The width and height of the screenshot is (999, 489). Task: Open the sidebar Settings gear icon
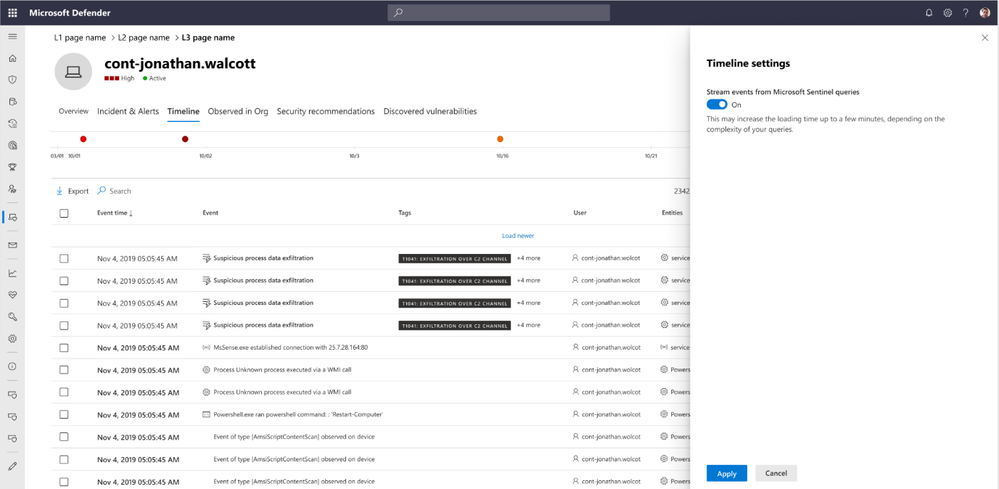(x=12, y=339)
